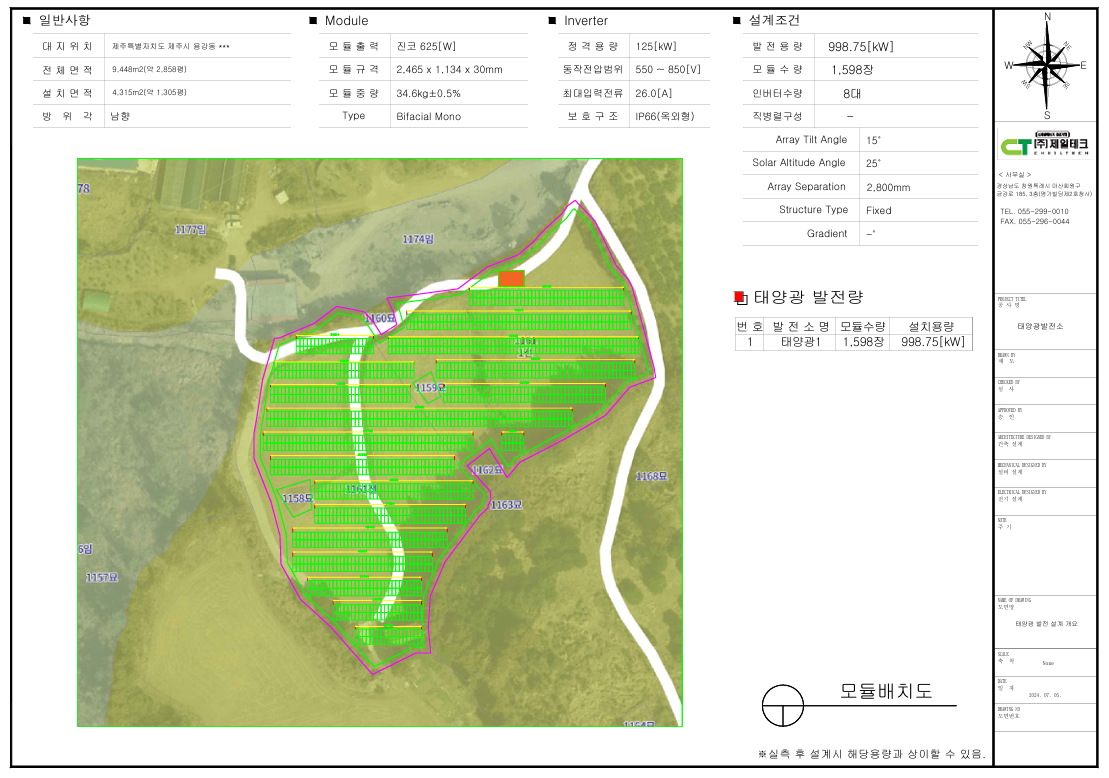1109x778 pixels.
Task: Select parcel label 1159묘 on the map
Action: tap(429, 388)
